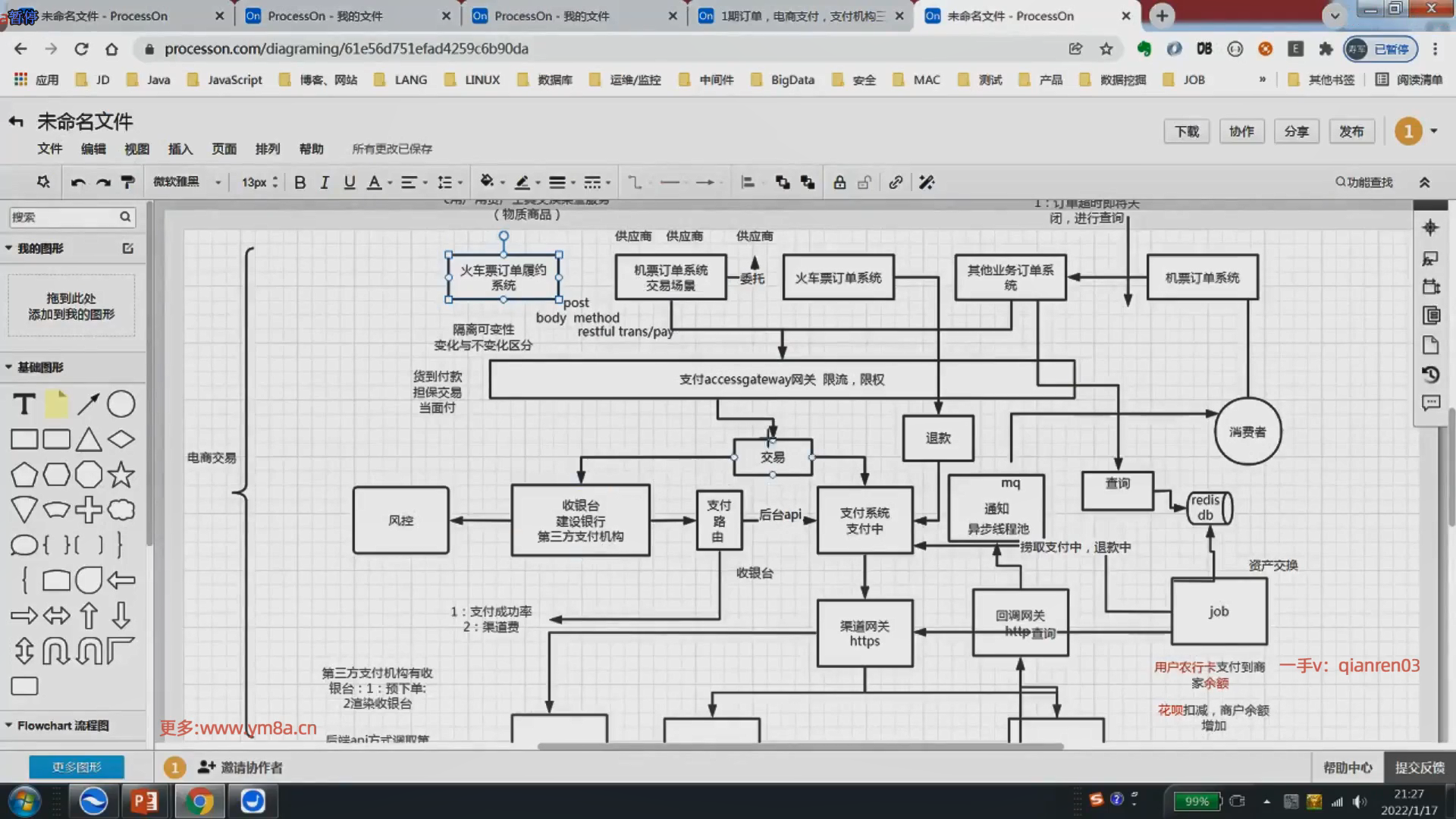Click the undo arrow in toolbar
Image resolution: width=1456 pixels, height=819 pixels.
coord(77,182)
